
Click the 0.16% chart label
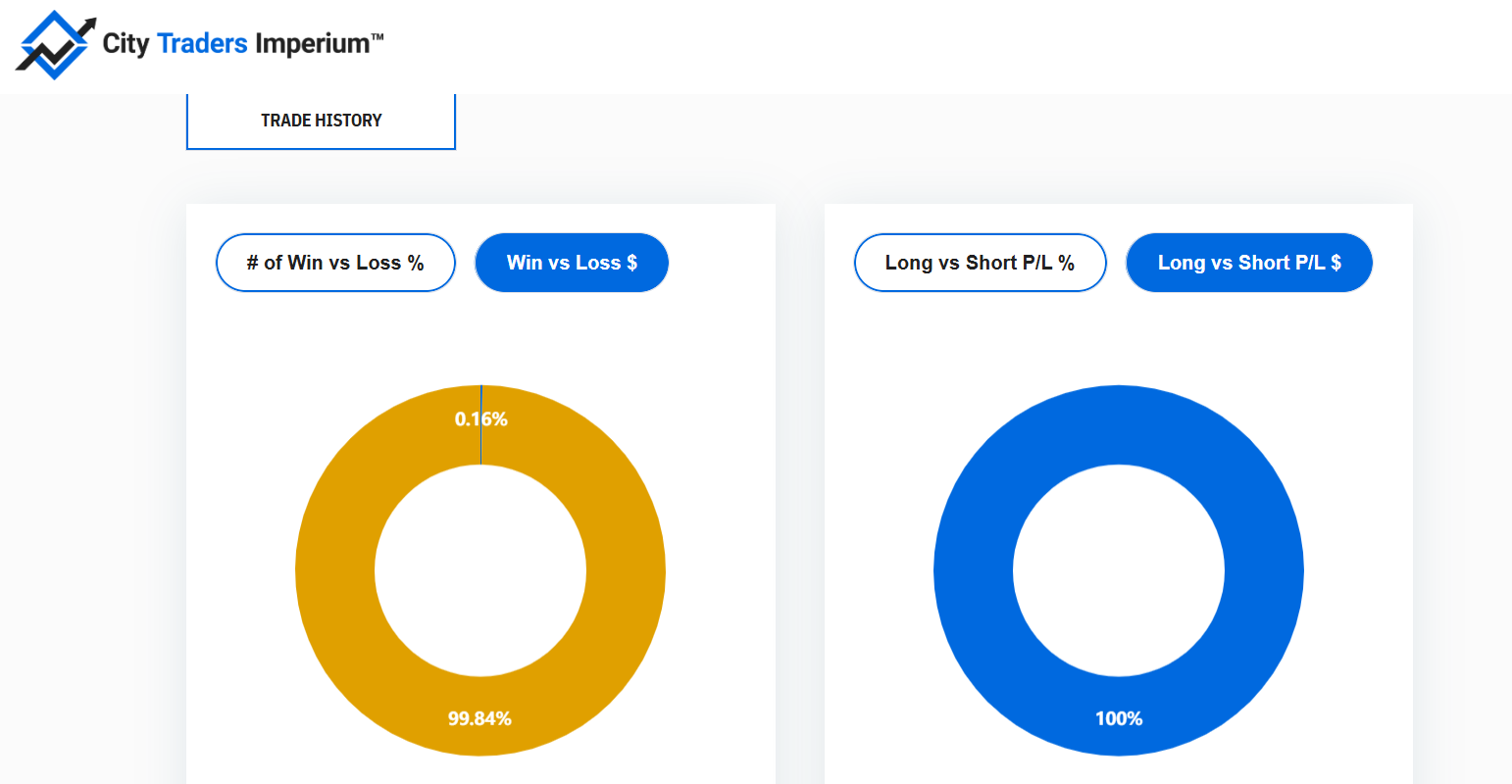point(480,419)
